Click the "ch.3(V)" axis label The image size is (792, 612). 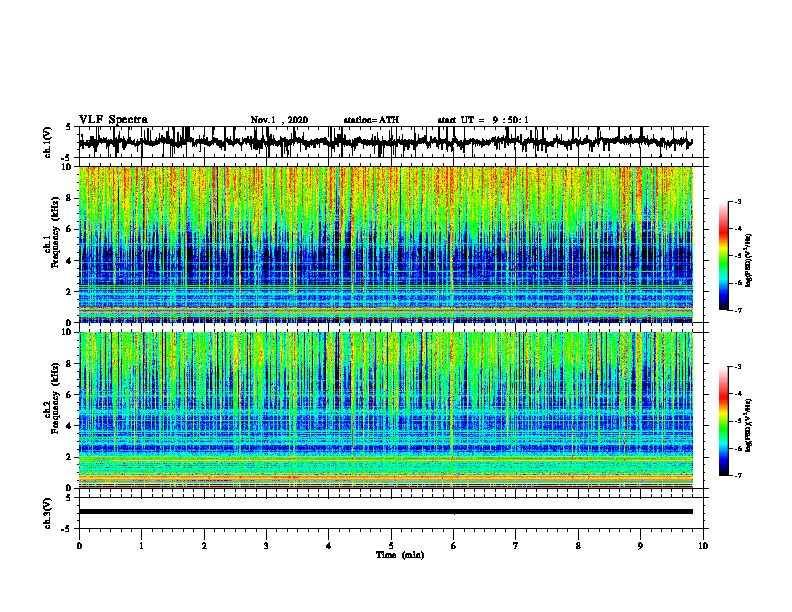pyautogui.click(x=48, y=513)
